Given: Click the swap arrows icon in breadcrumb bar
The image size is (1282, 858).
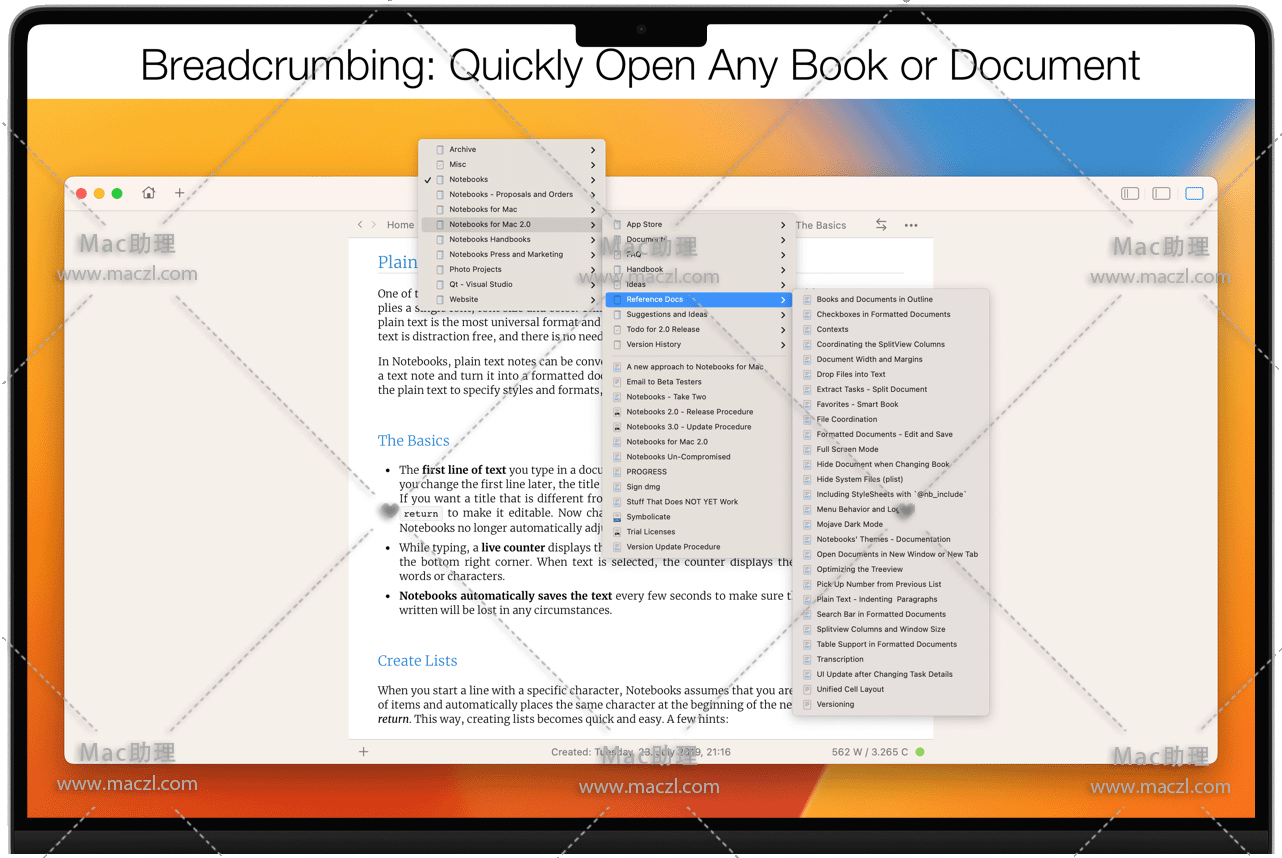Looking at the screenshot, I should tap(881, 225).
